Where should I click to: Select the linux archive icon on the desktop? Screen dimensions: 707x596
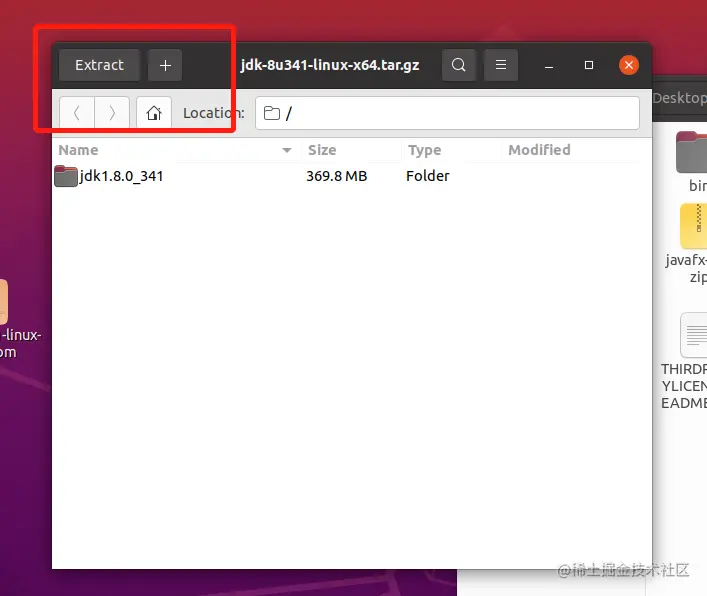[x=14, y=319]
